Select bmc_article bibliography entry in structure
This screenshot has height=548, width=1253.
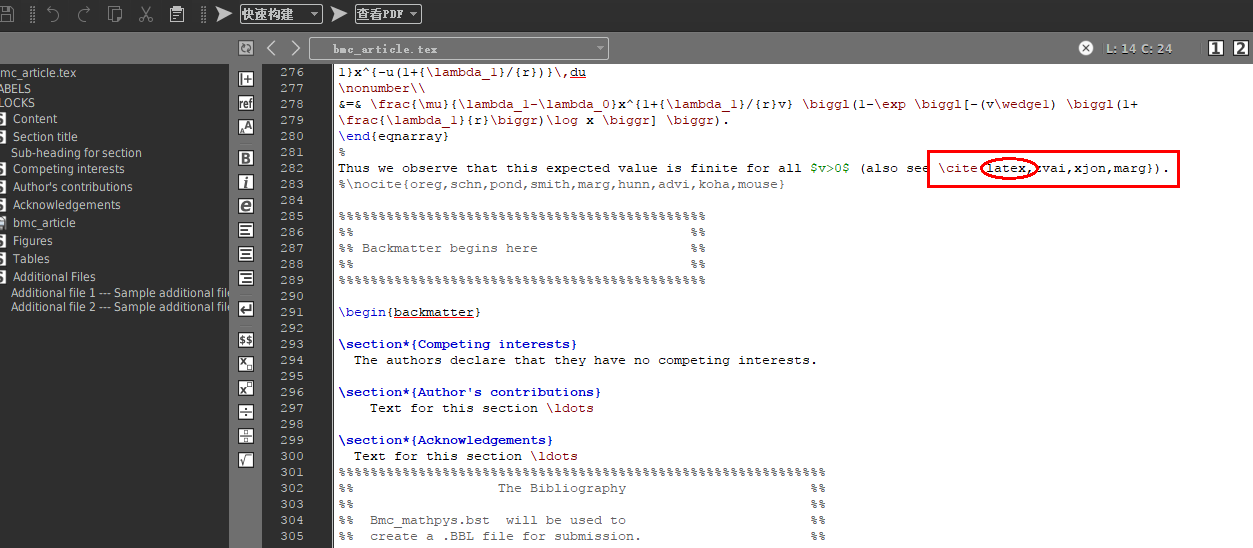tap(44, 223)
